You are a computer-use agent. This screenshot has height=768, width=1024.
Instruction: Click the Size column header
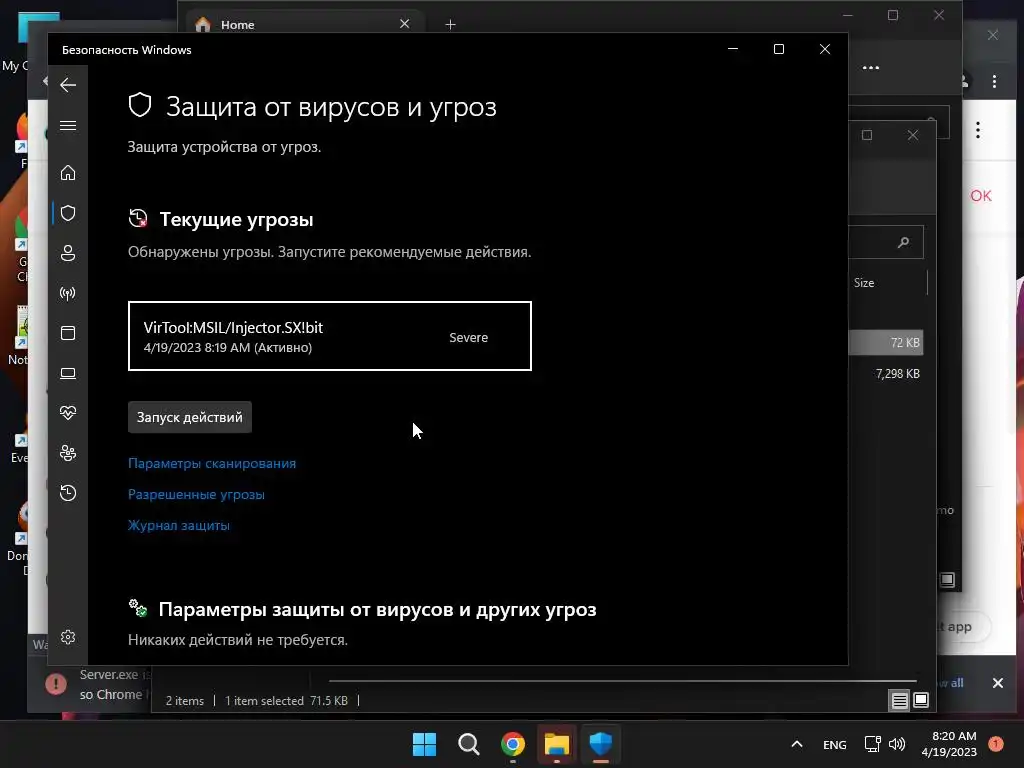(864, 283)
